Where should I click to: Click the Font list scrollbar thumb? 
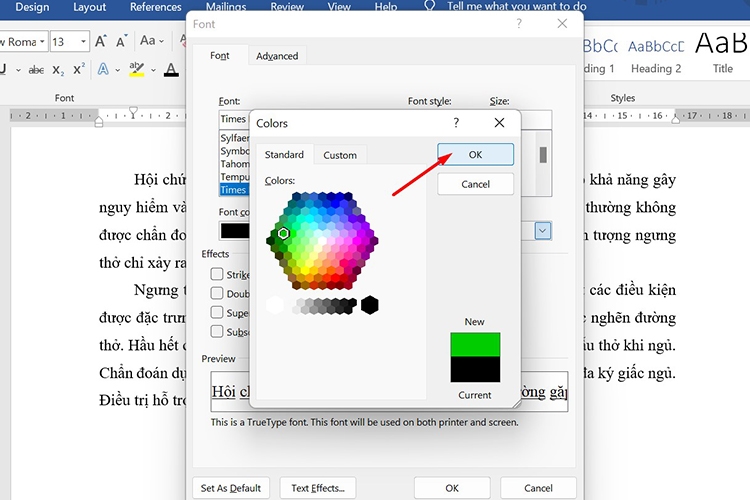(543, 155)
